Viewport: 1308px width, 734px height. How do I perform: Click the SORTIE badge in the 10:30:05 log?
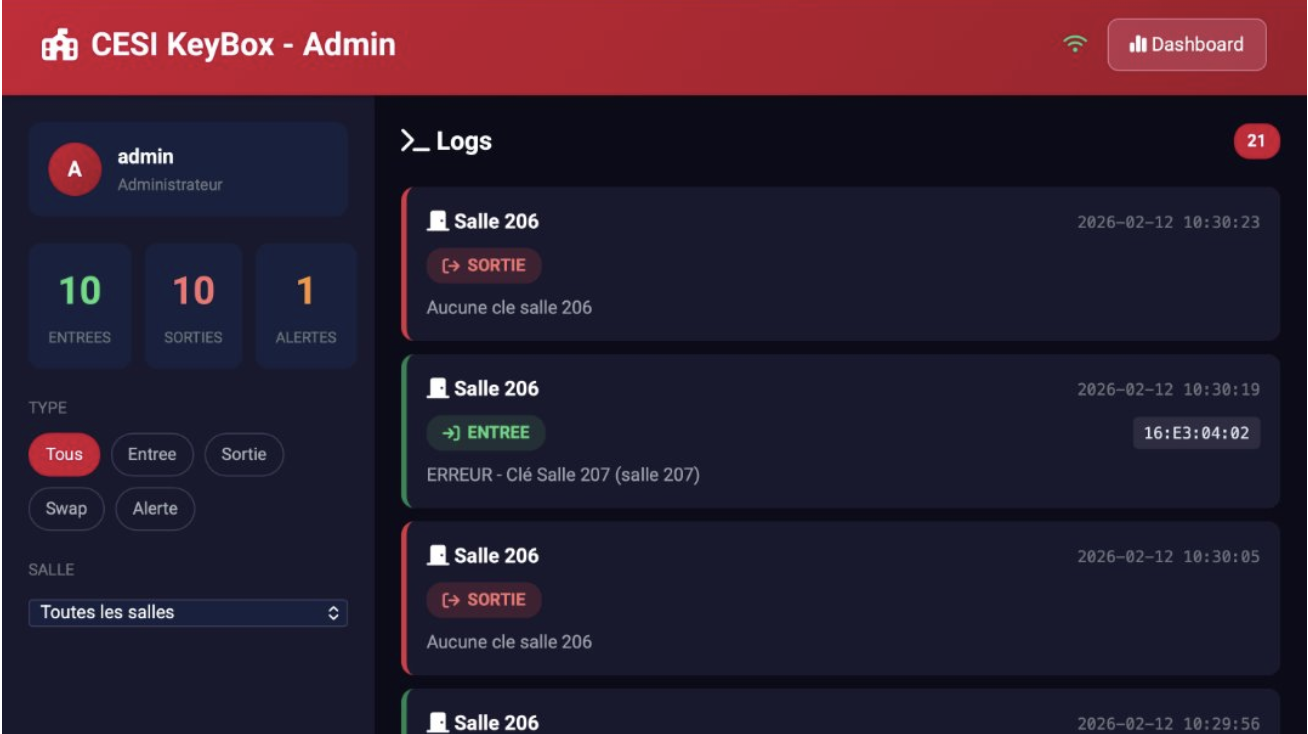484,600
